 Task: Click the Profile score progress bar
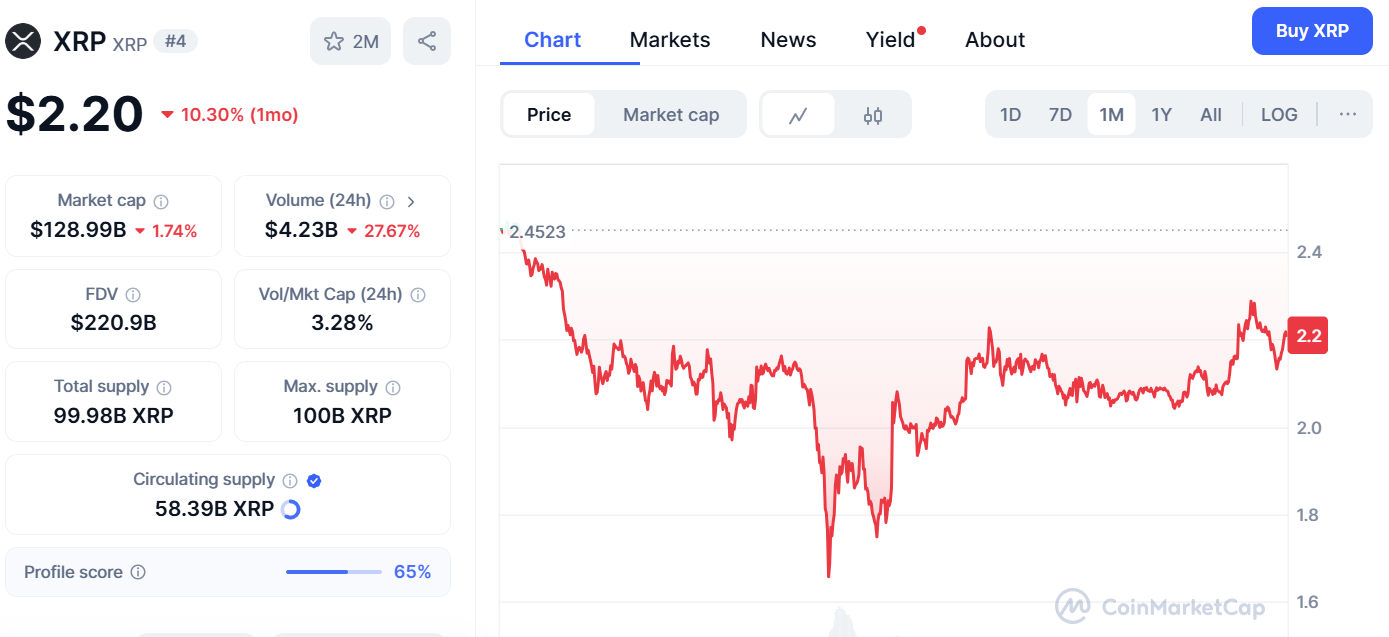pos(333,572)
